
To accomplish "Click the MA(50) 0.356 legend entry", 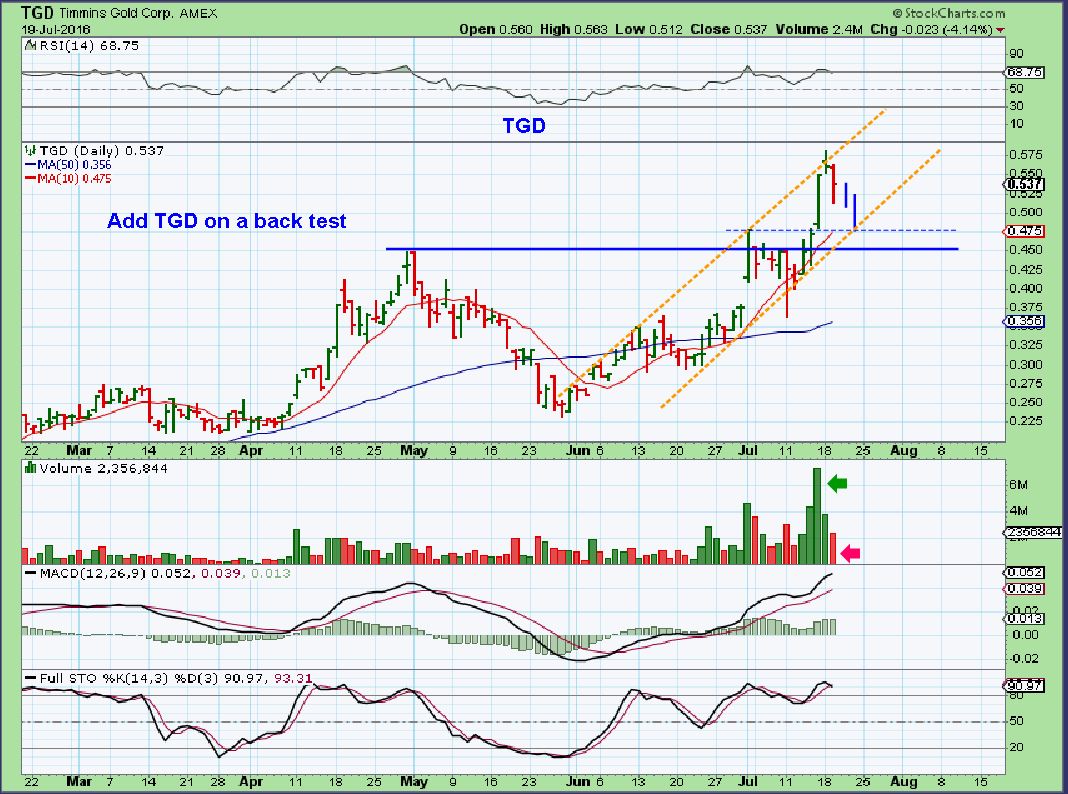I will pyautogui.click(x=74, y=165).
